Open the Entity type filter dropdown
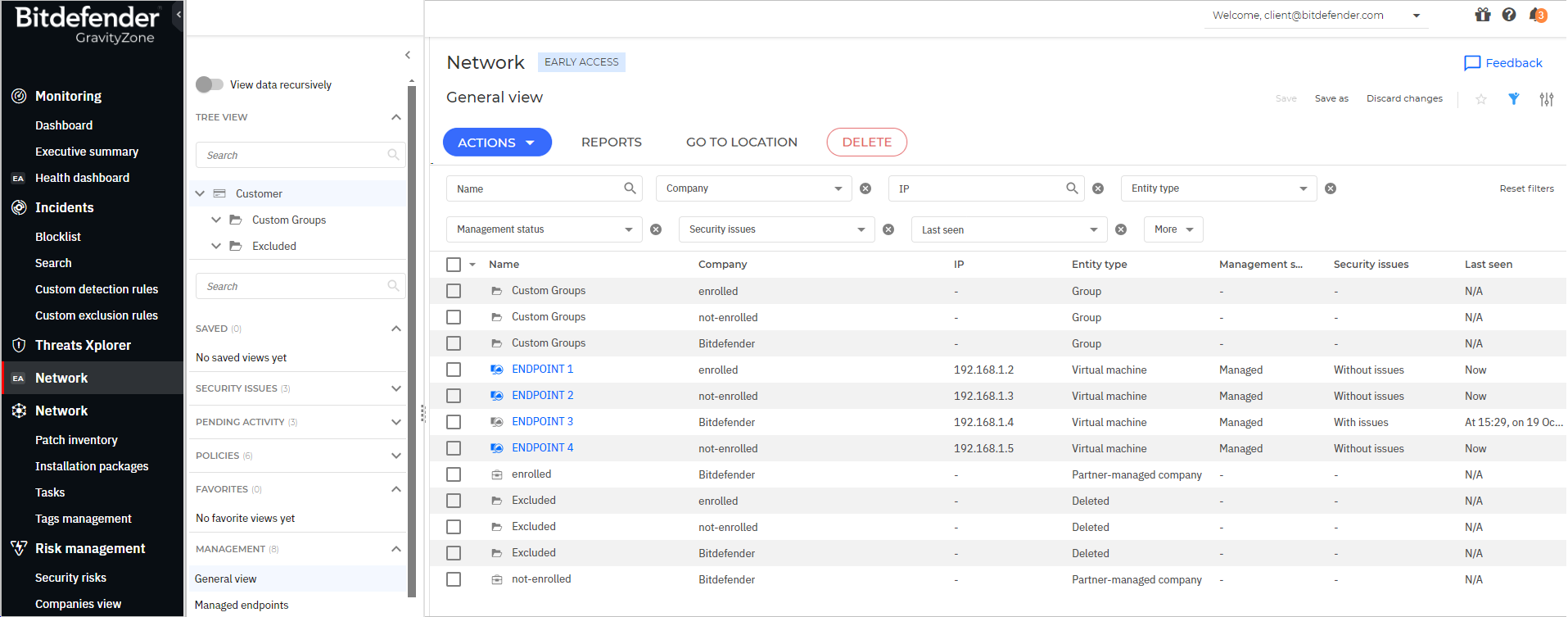The image size is (1568, 617). [1218, 188]
